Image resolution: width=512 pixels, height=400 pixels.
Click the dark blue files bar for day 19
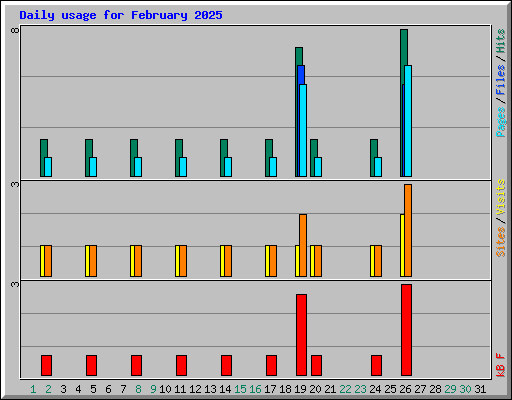[x=301, y=75]
